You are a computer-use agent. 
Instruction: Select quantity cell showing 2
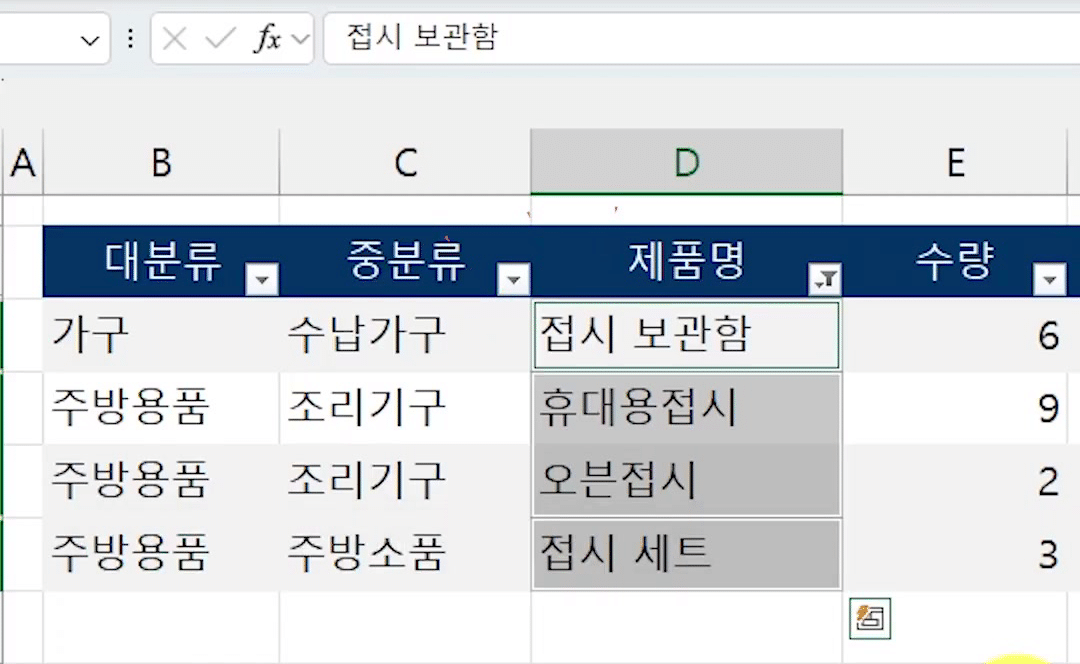click(x=956, y=480)
